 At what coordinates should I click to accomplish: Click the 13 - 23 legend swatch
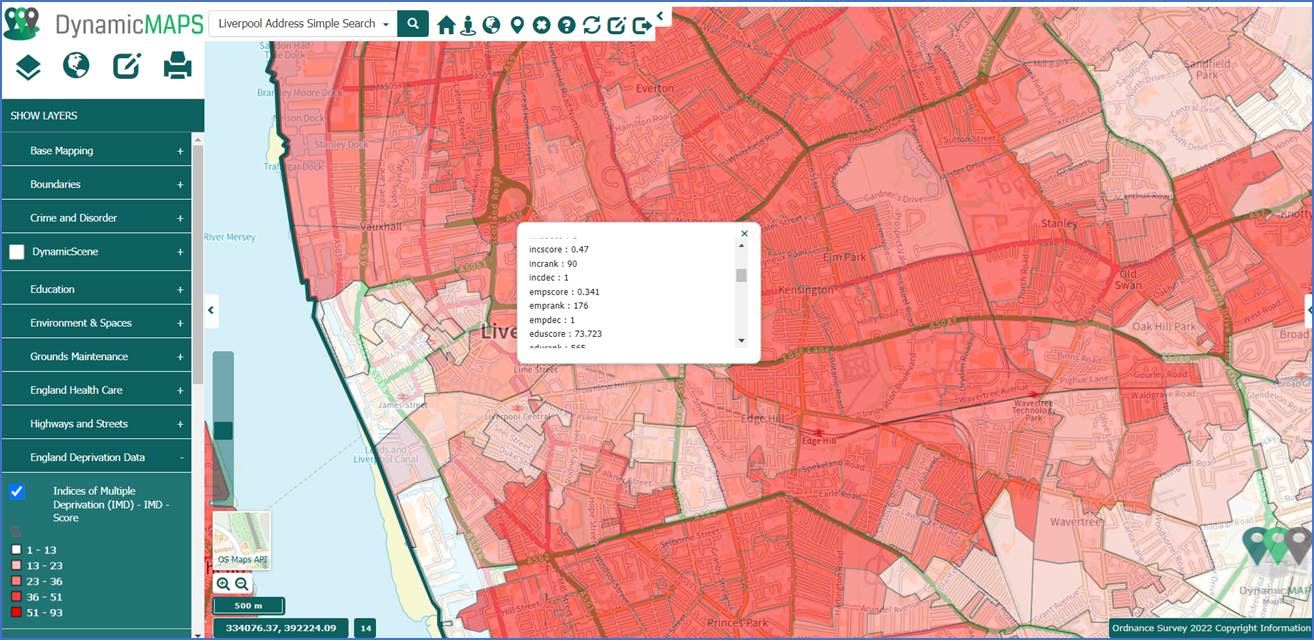coord(15,566)
